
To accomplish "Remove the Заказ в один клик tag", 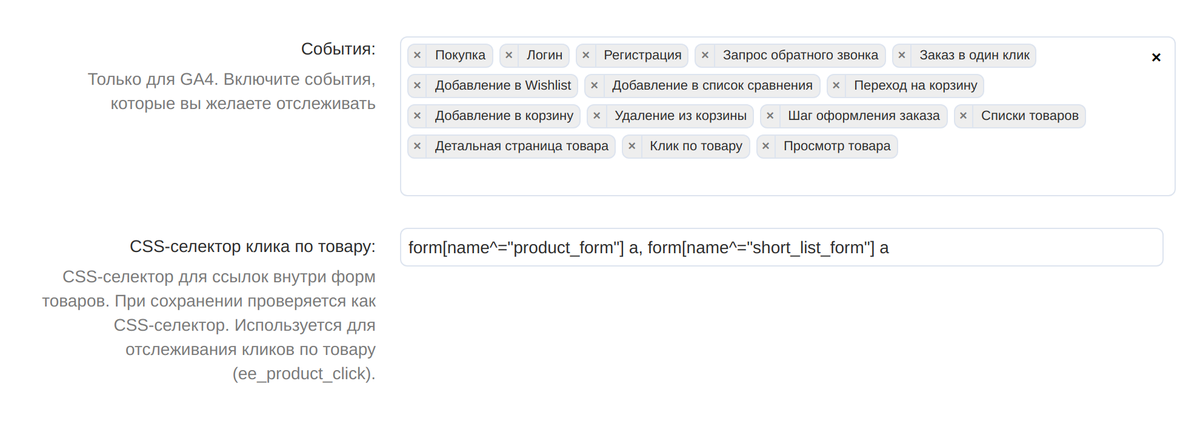I will [902, 56].
